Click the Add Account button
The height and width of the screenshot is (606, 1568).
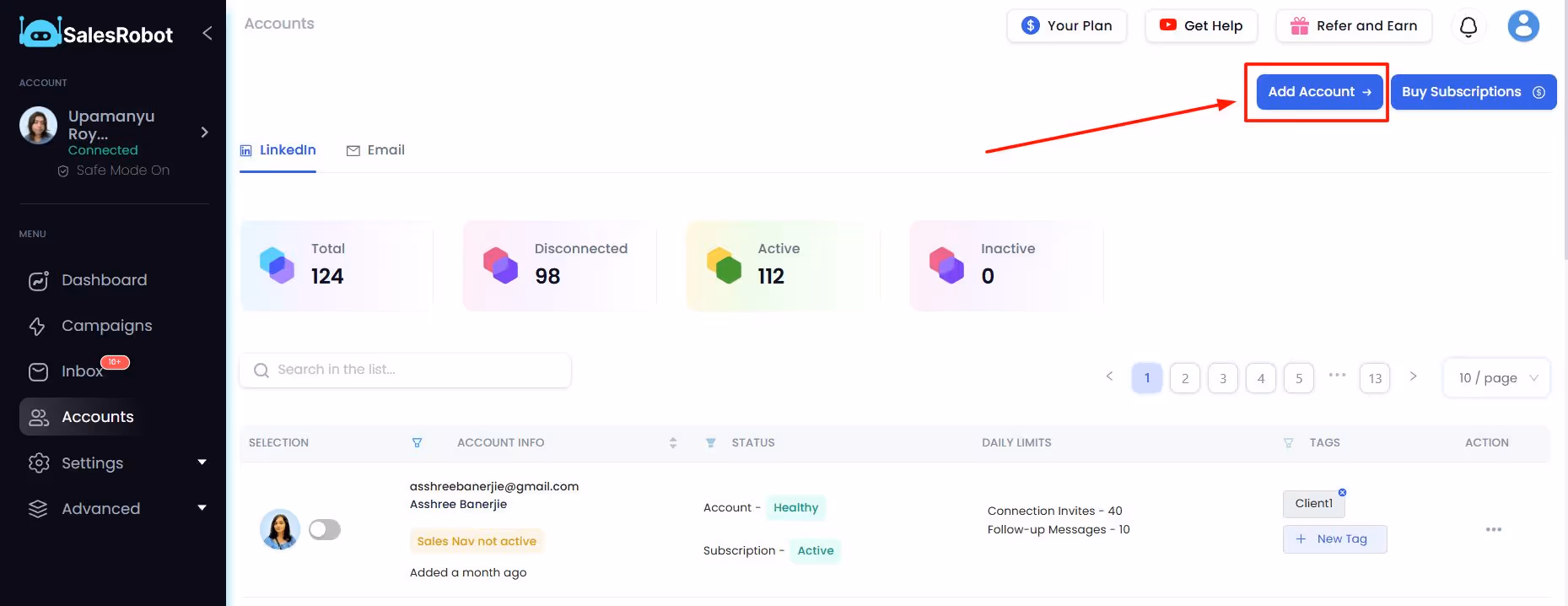point(1319,92)
